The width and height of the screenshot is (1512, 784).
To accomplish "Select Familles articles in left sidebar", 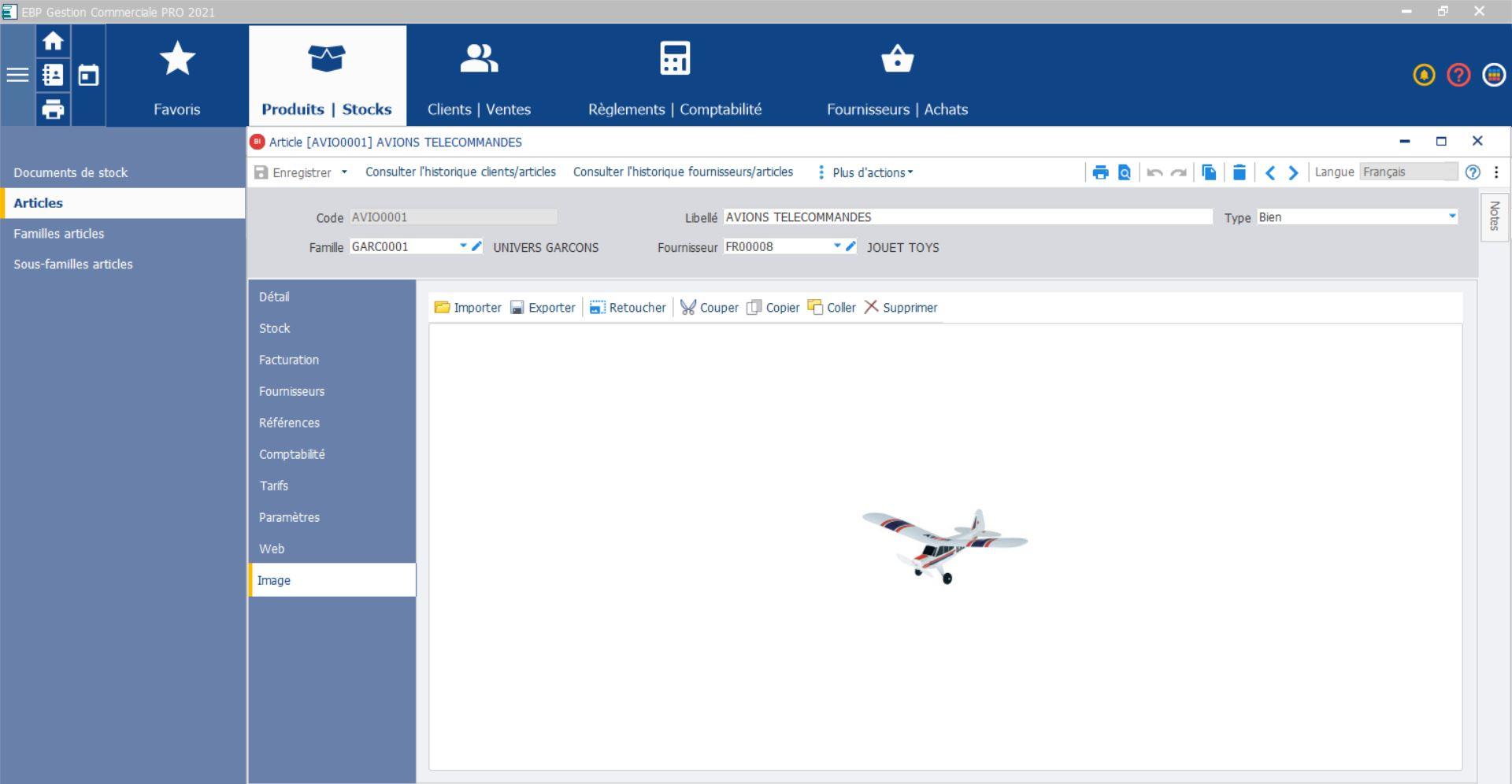I will point(59,234).
